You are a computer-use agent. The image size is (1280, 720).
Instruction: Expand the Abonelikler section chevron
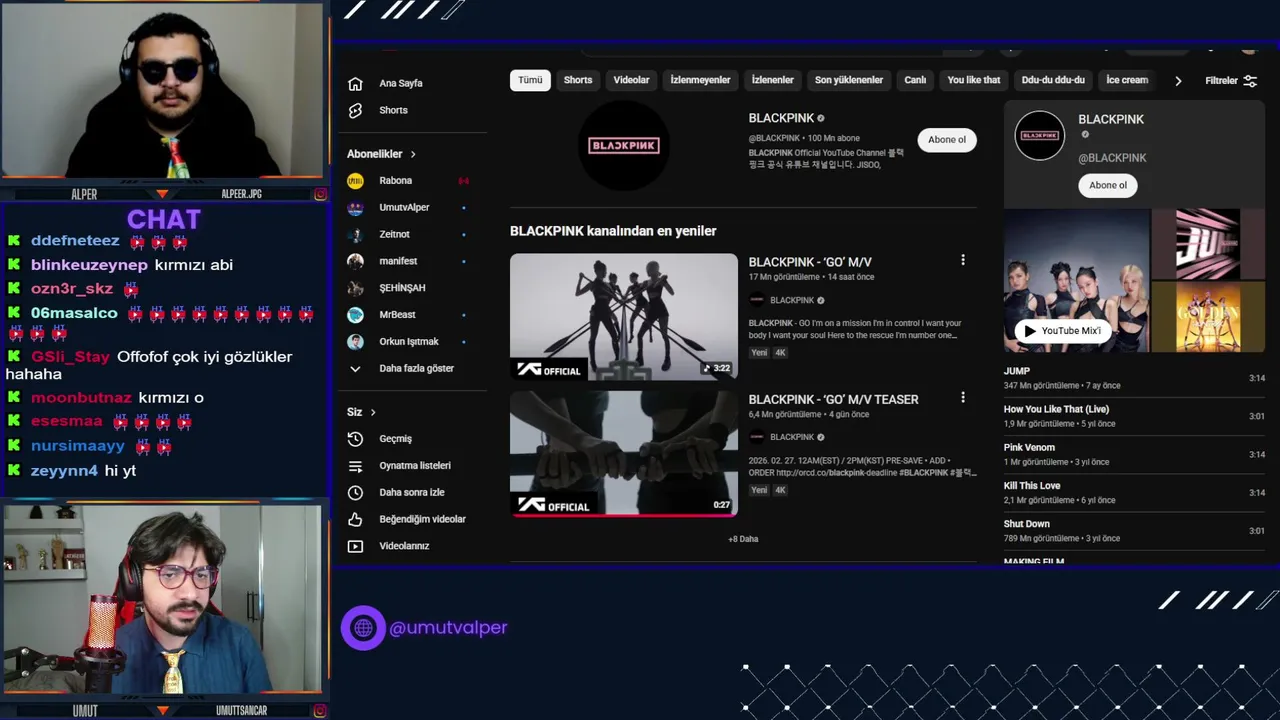tap(412, 154)
